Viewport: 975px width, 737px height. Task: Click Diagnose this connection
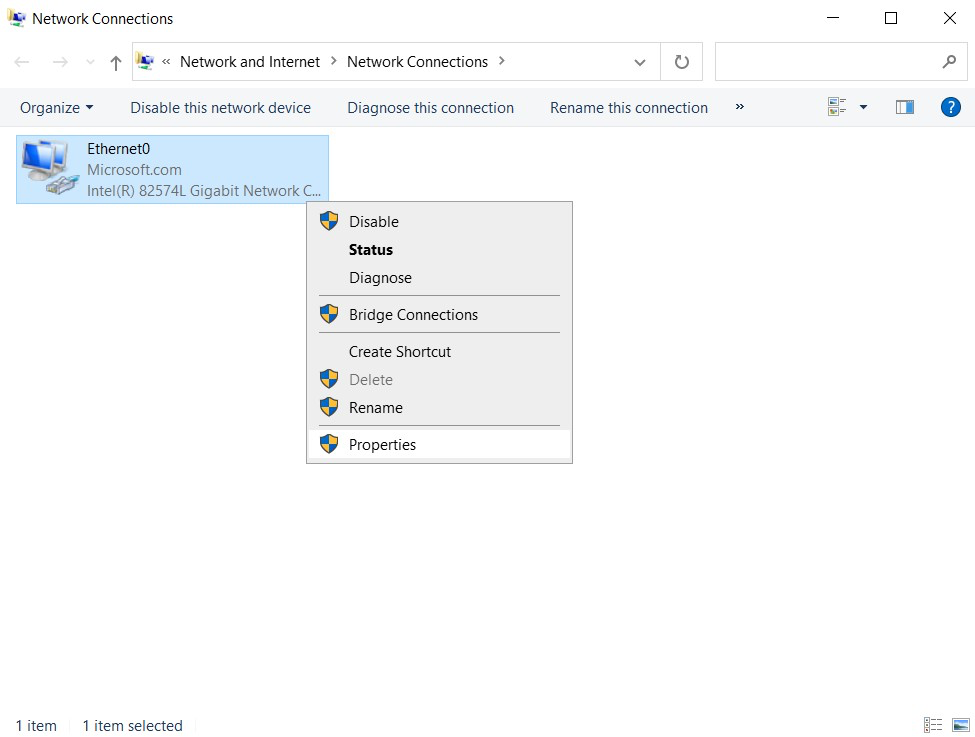click(x=430, y=108)
